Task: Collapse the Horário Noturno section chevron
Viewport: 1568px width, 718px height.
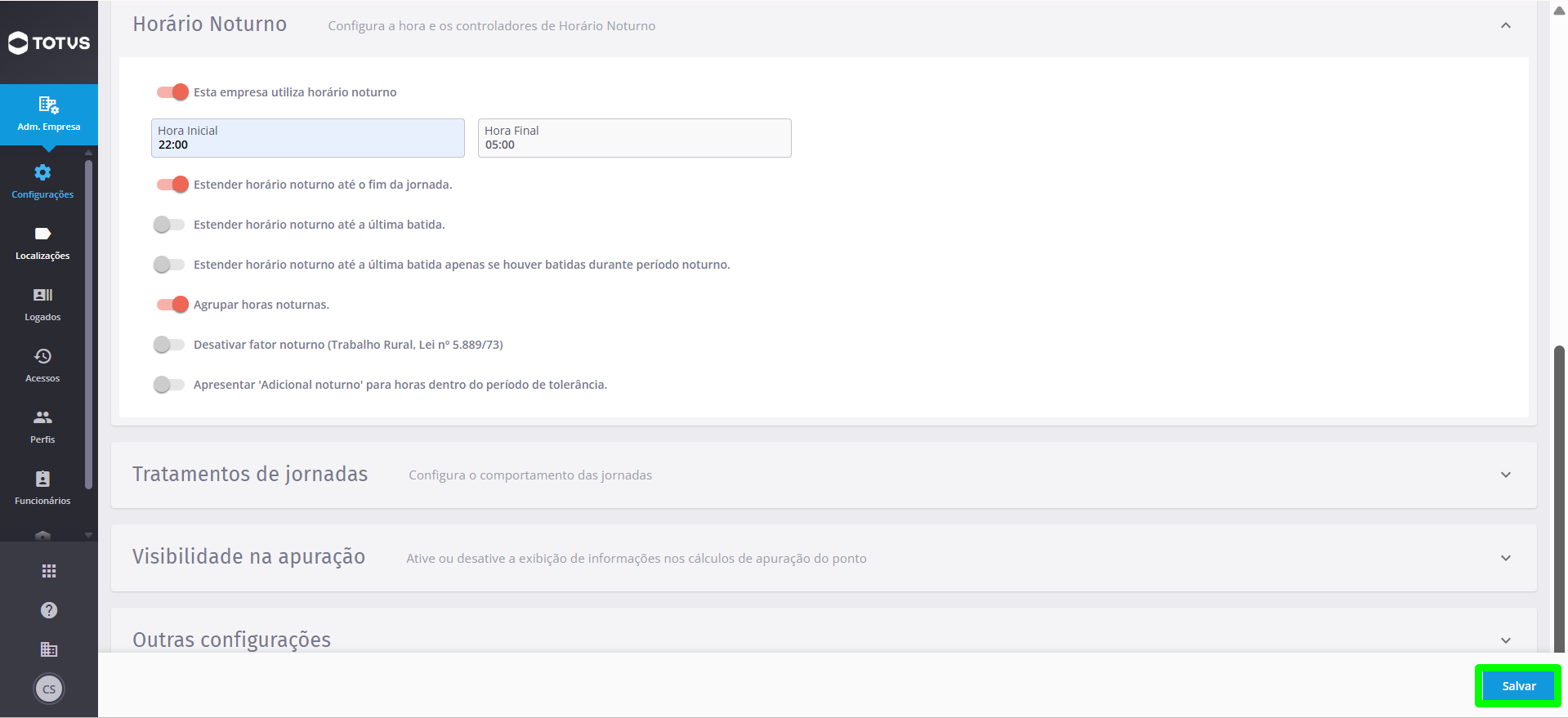Action: (x=1506, y=25)
